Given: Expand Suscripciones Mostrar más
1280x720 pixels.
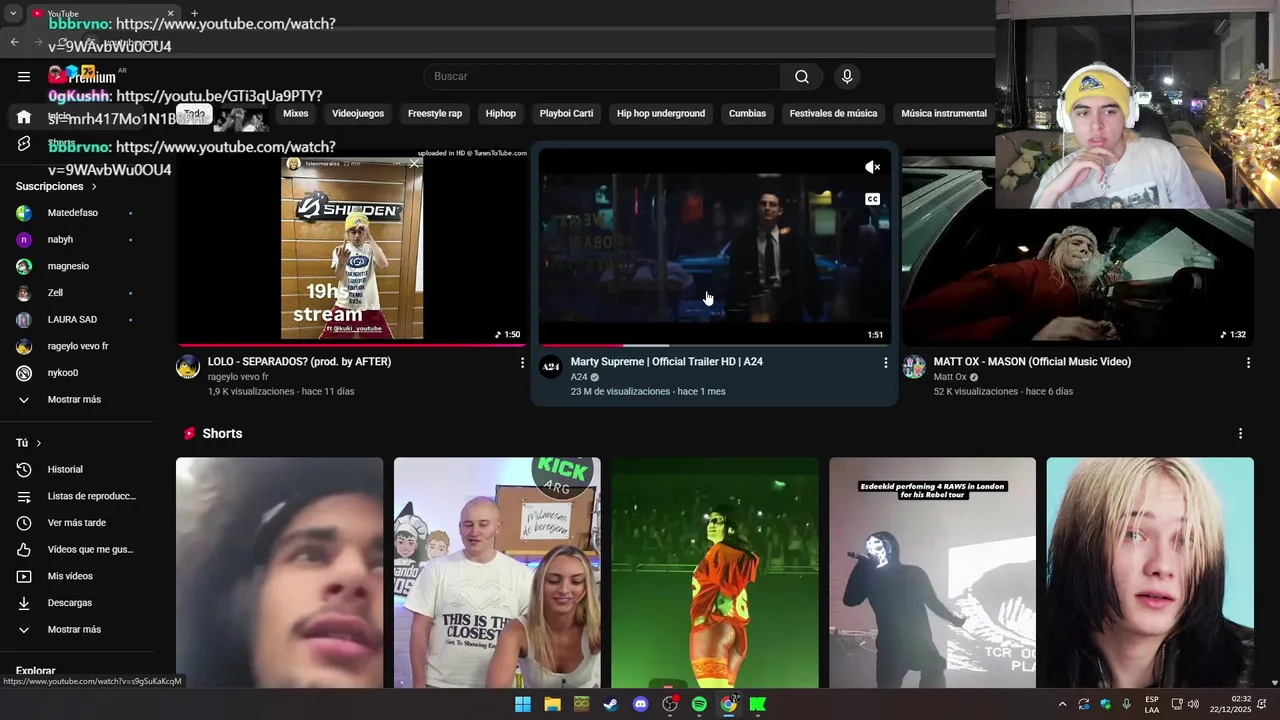Looking at the screenshot, I should point(74,399).
